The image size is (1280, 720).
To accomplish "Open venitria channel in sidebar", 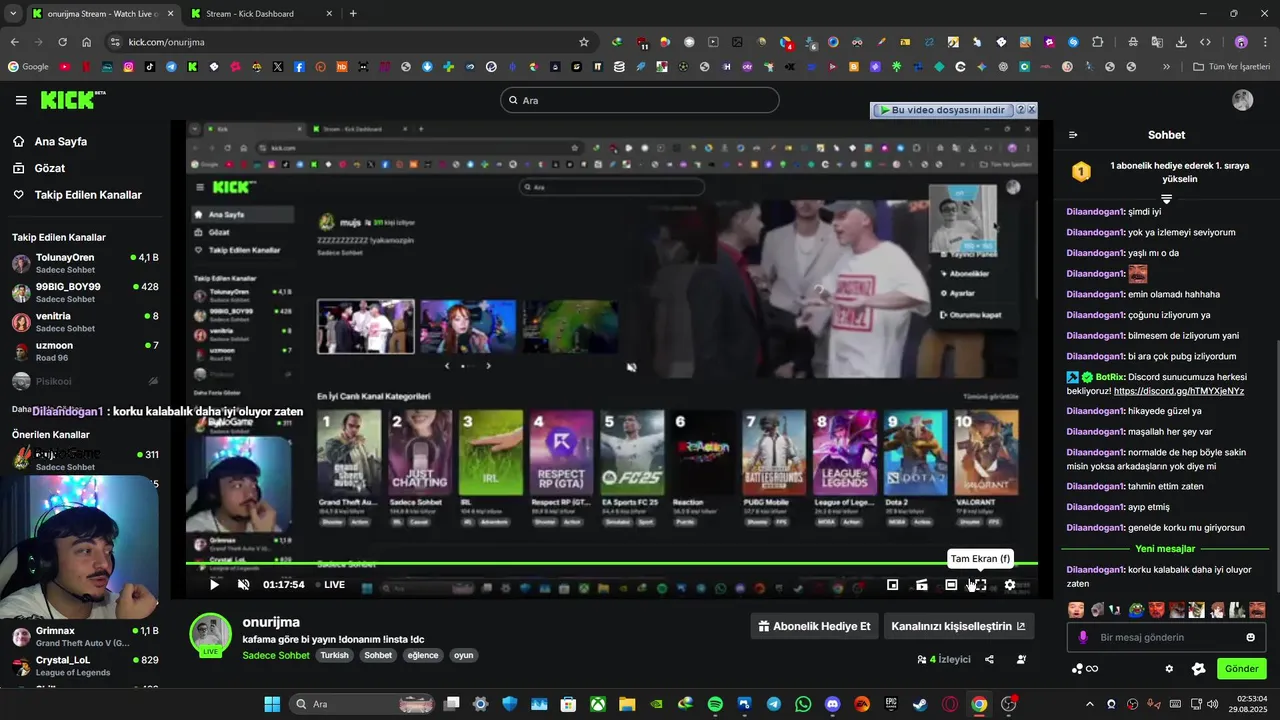I will click(85, 321).
